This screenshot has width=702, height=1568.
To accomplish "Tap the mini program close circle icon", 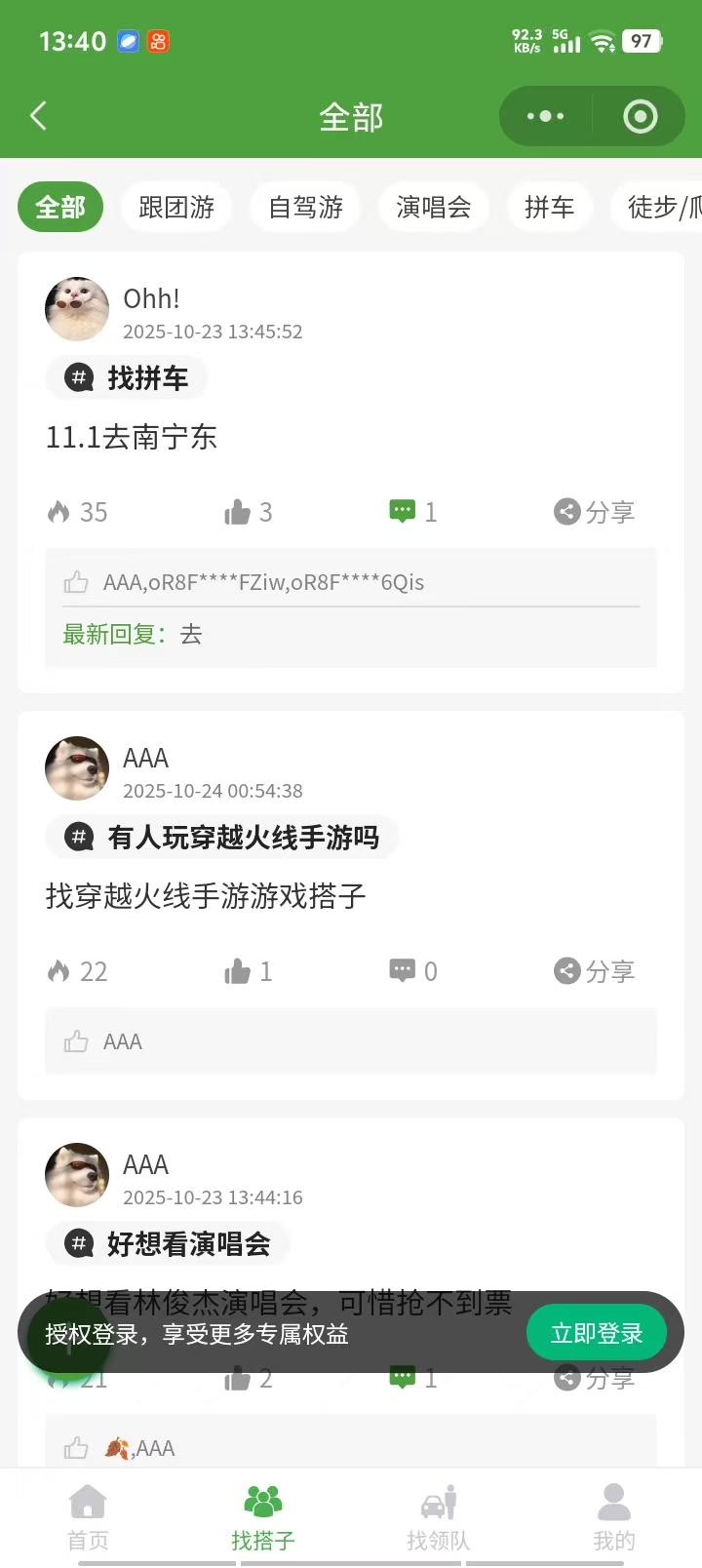I will tap(640, 116).
